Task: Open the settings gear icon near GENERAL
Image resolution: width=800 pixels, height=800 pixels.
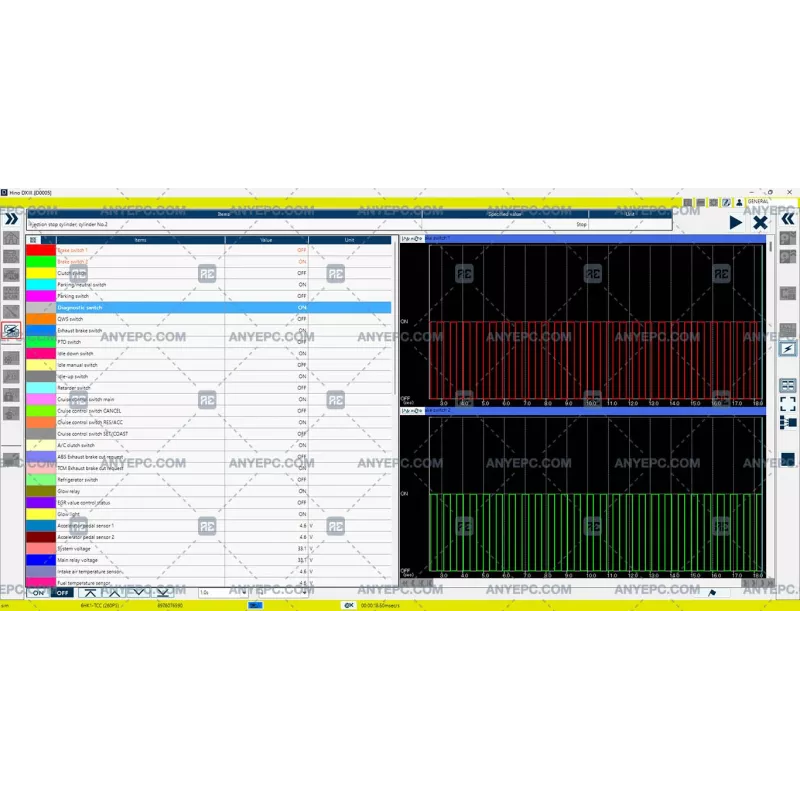Action: click(714, 202)
